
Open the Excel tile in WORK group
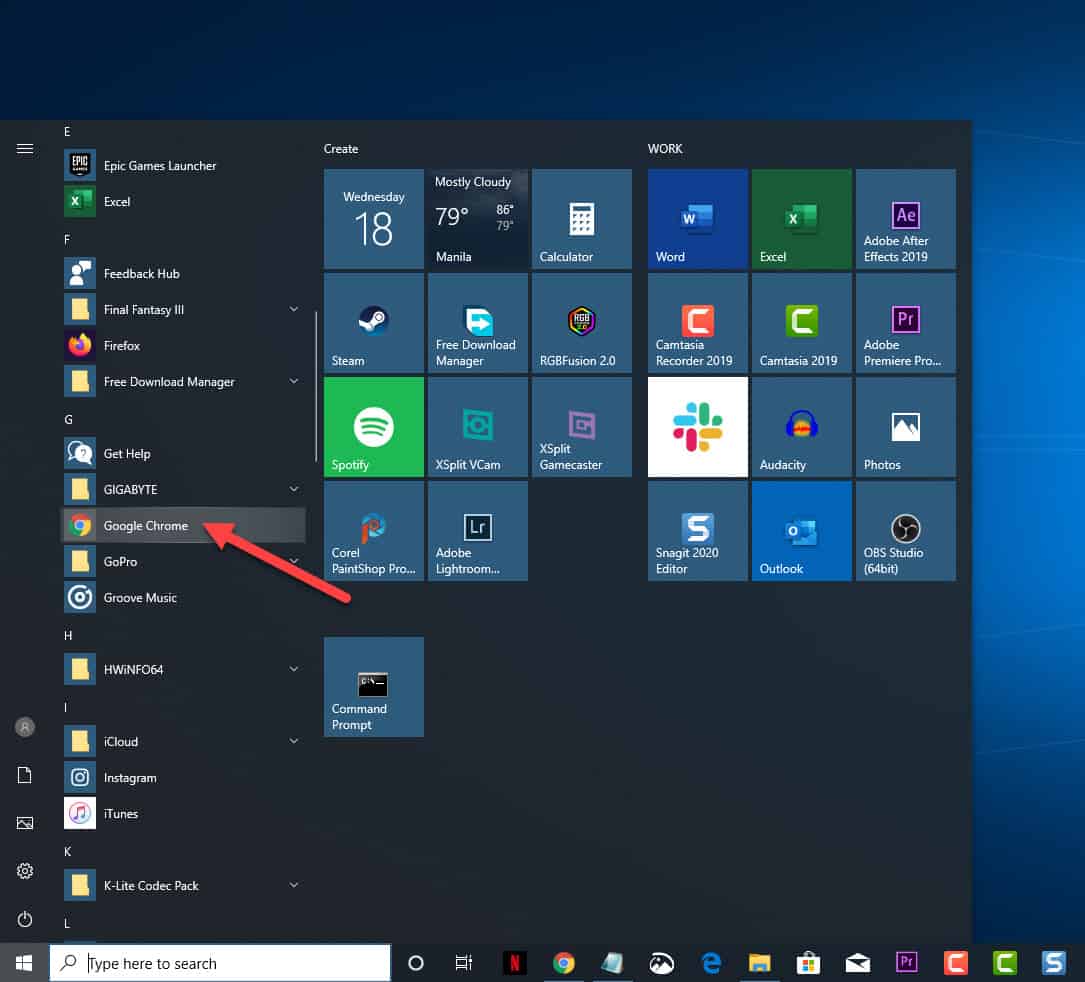click(x=801, y=219)
